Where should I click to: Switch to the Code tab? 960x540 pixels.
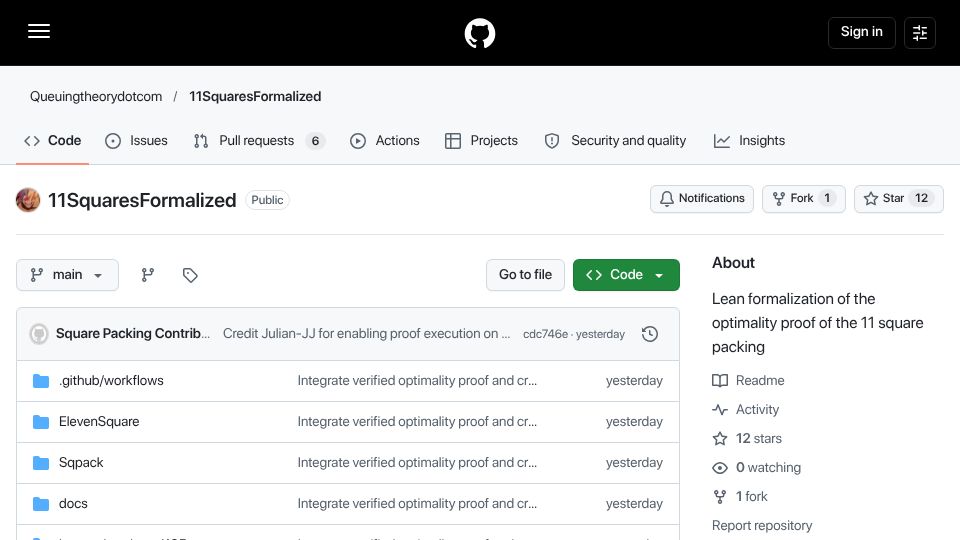(53, 141)
